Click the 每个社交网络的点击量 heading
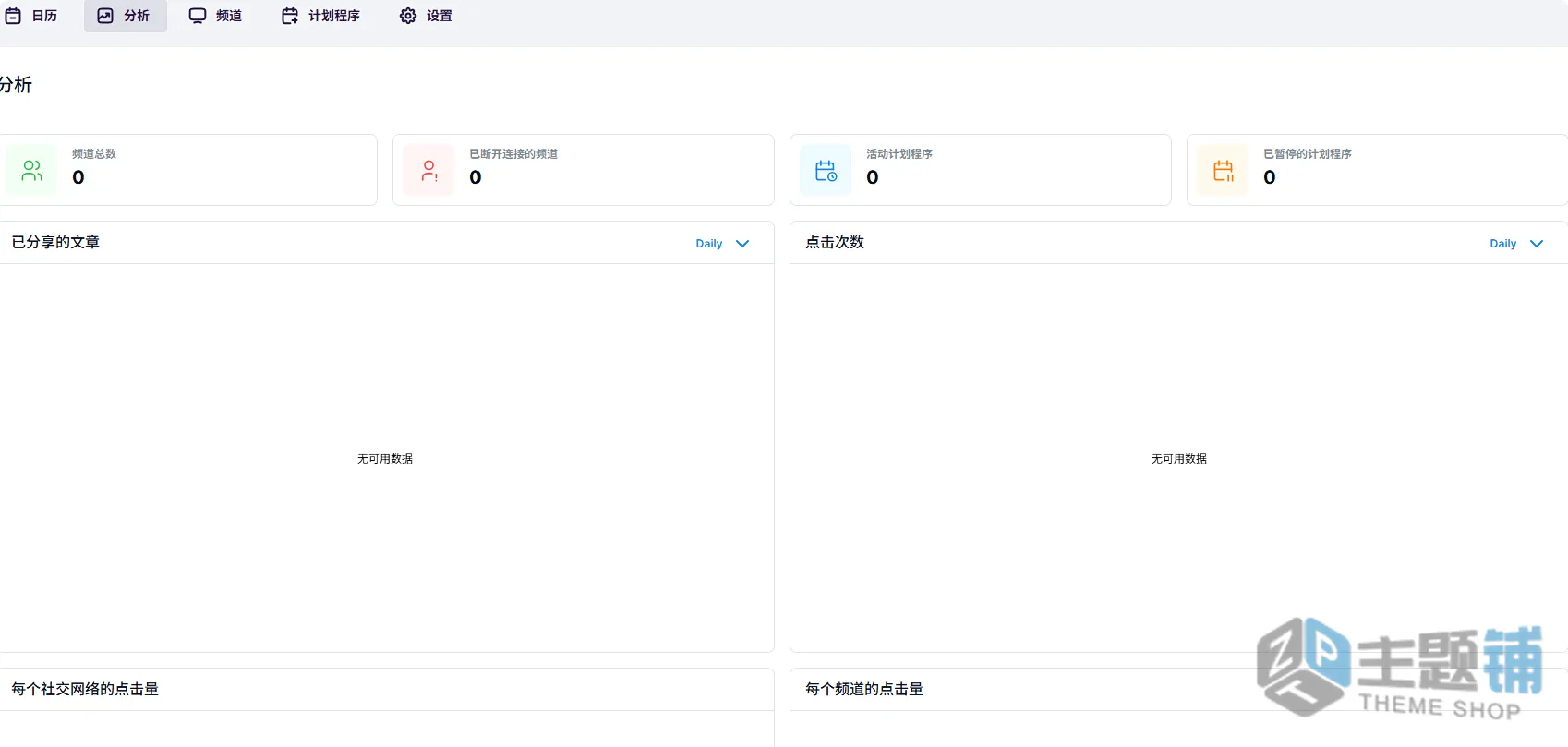Image resolution: width=1568 pixels, height=747 pixels. pyautogui.click(x=85, y=689)
